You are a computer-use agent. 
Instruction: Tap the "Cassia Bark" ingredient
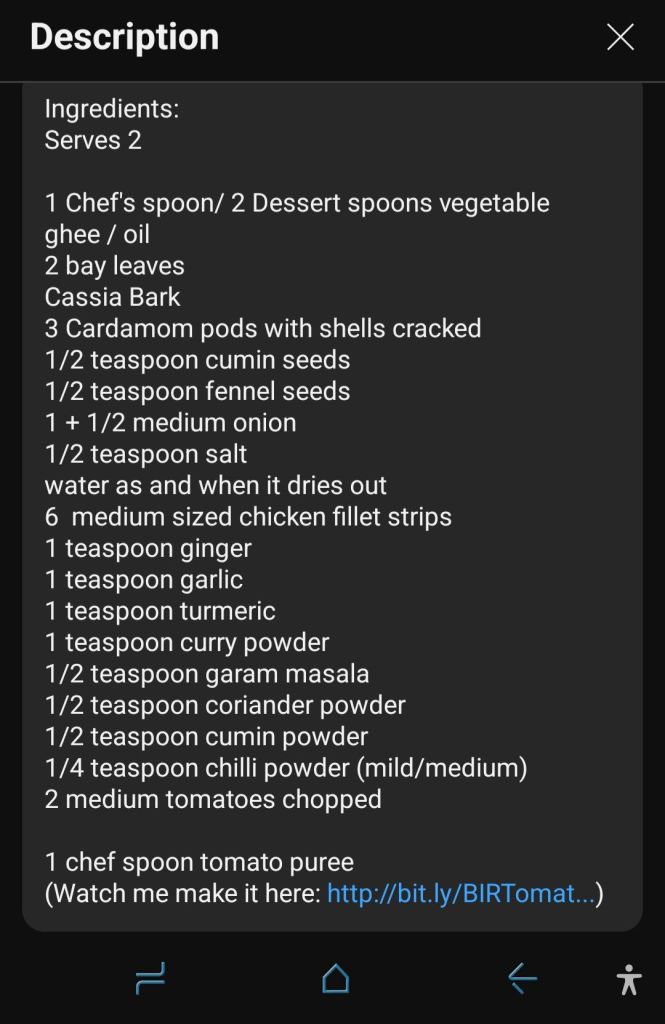pos(112,297)
